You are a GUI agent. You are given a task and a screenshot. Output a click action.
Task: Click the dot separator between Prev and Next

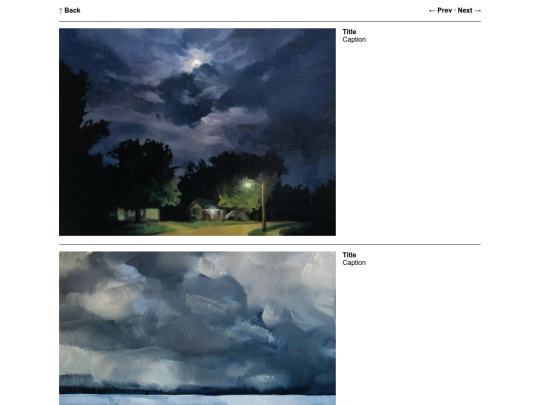click(x=455, y=11)
